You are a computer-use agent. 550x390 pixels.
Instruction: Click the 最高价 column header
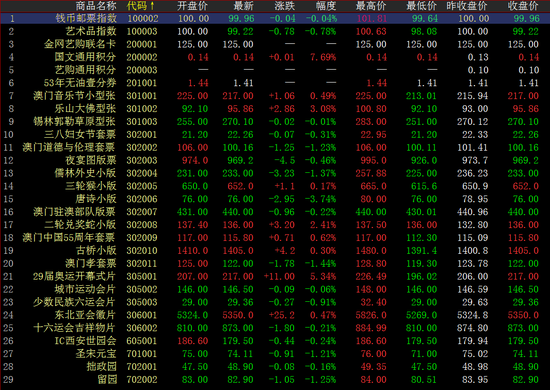(x=371, y=6)
